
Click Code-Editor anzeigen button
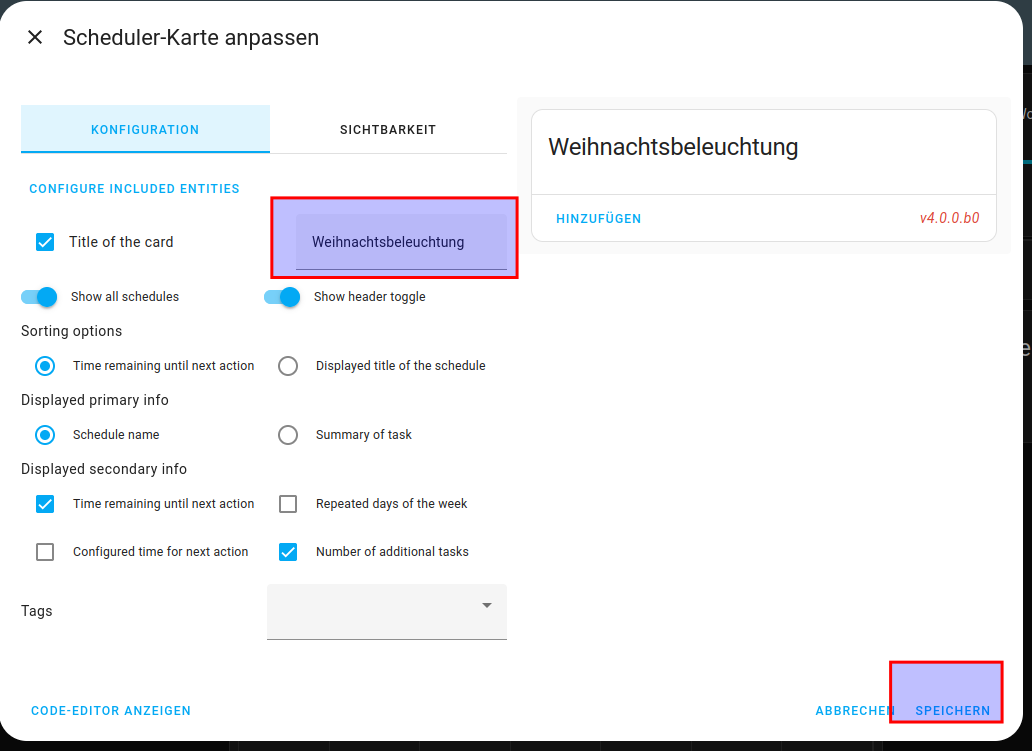click(x=111, y=711)
